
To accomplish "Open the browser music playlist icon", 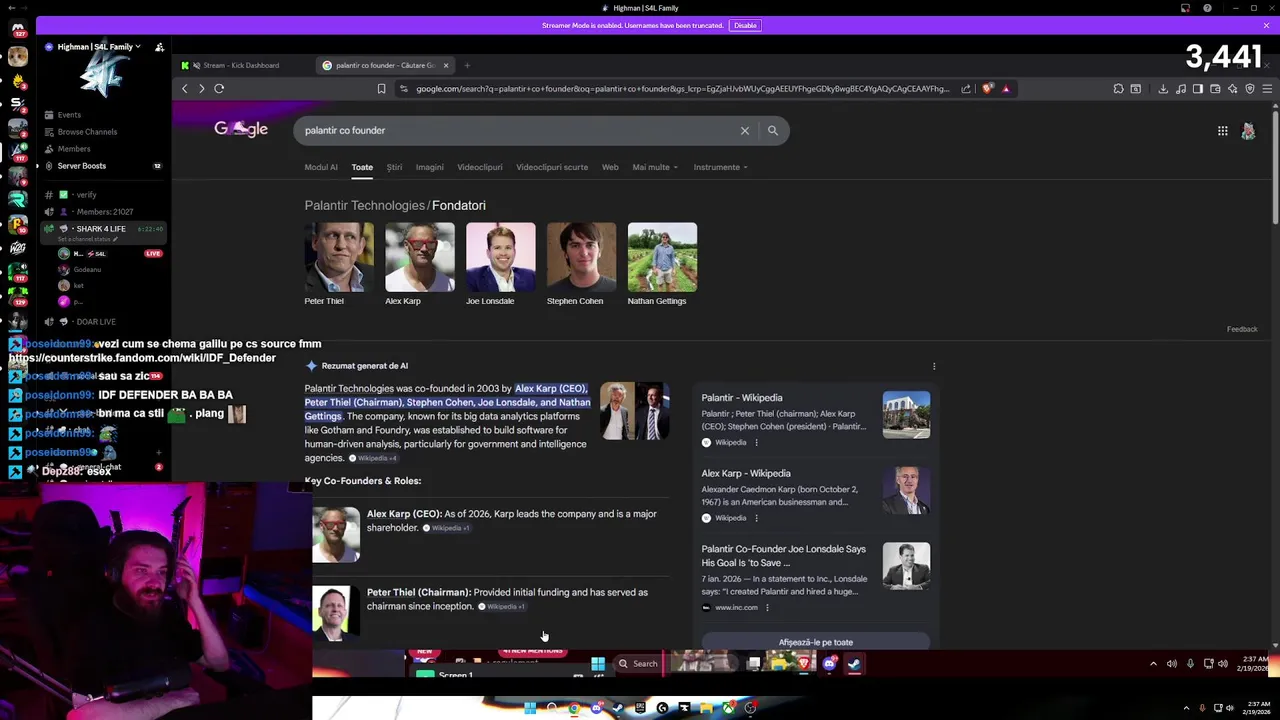I will coord(1181,88).
